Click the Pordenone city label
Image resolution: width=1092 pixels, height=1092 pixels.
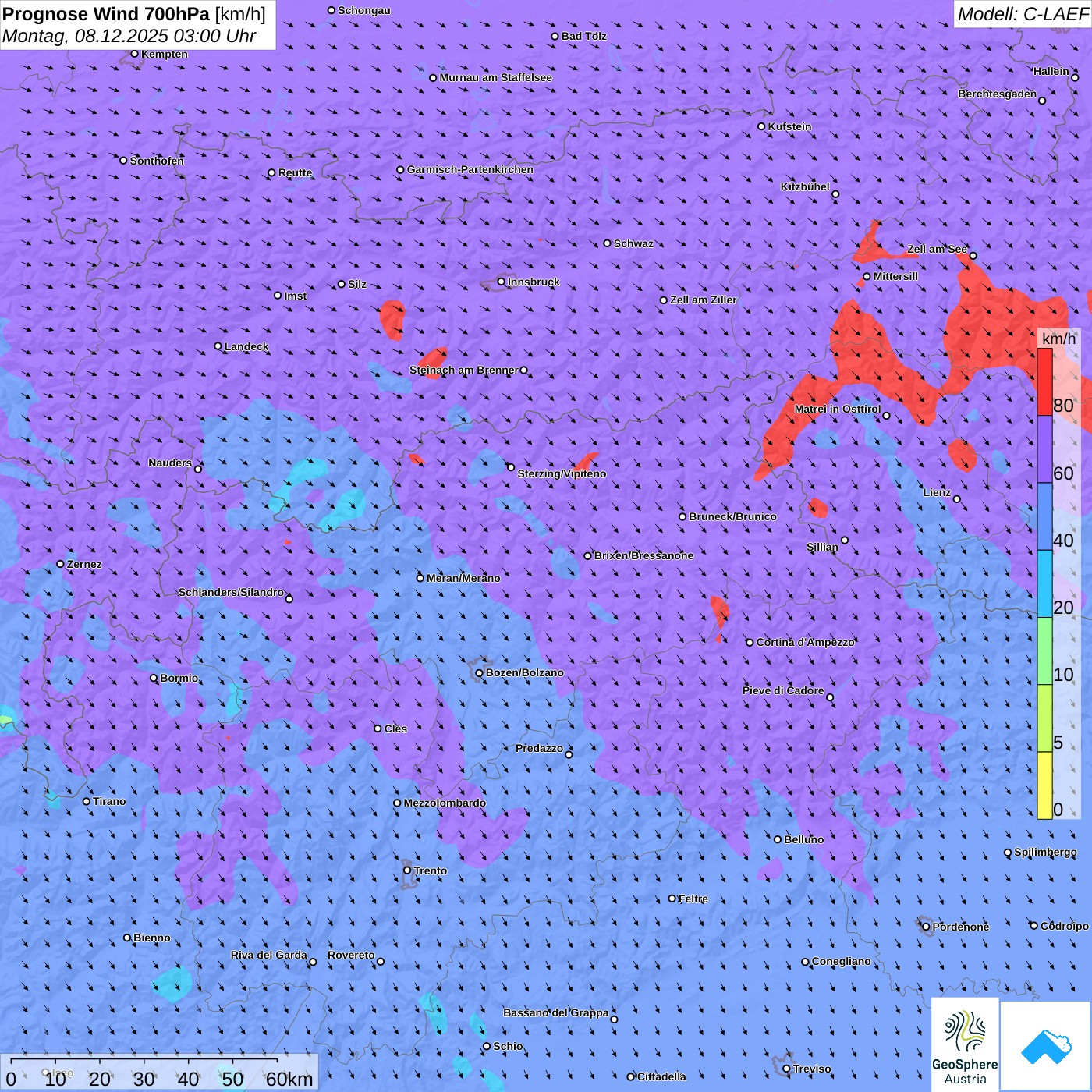(961, 927)
